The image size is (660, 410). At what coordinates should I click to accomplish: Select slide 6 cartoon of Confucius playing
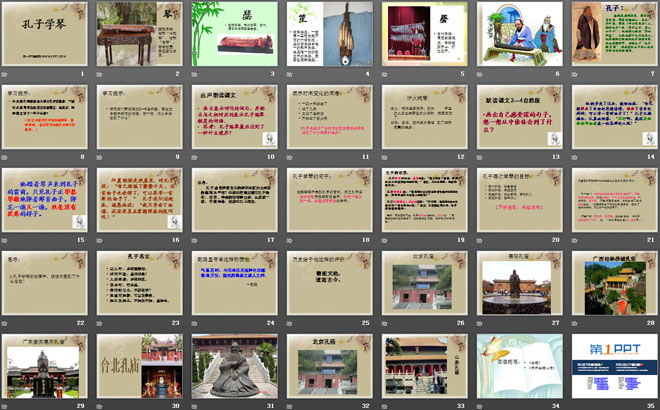(520, 34)
